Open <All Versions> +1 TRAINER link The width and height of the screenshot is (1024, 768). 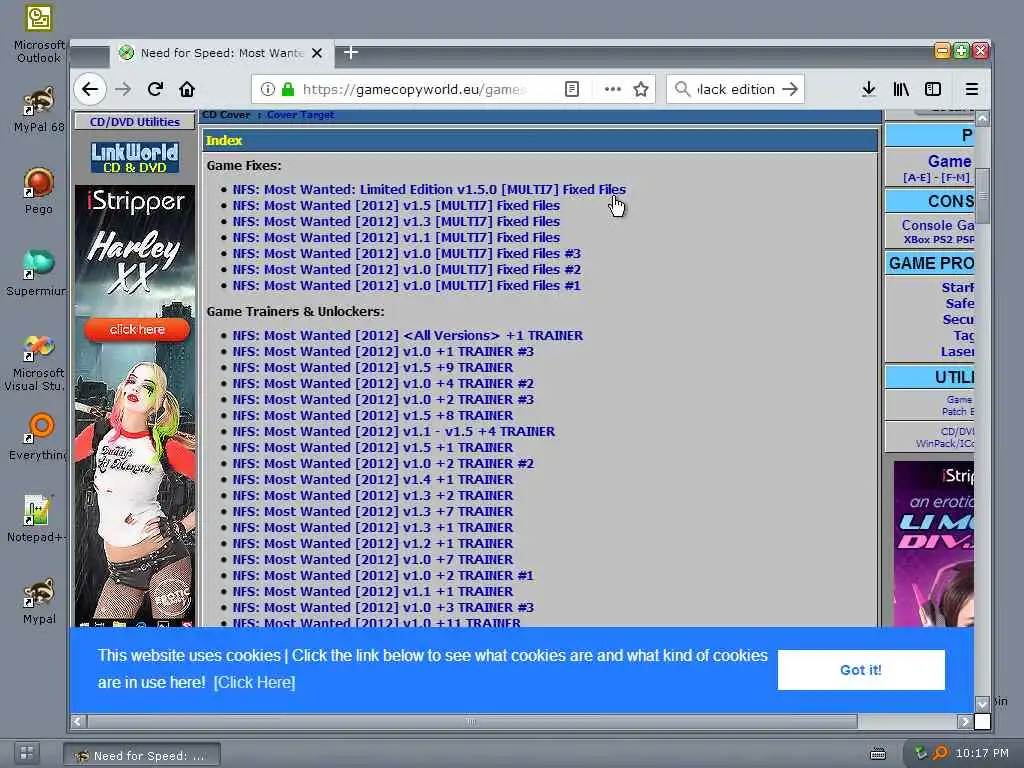[408, 336]
